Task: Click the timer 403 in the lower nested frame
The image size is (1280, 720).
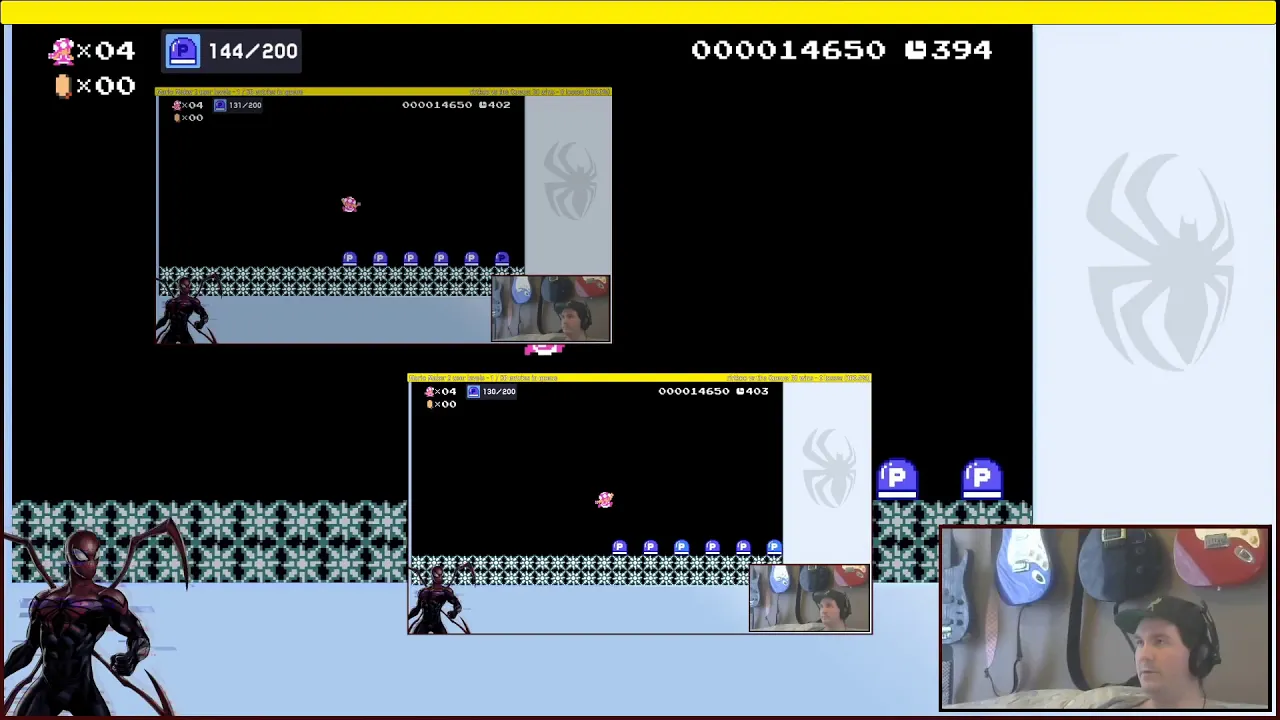Action: point(756,391)
